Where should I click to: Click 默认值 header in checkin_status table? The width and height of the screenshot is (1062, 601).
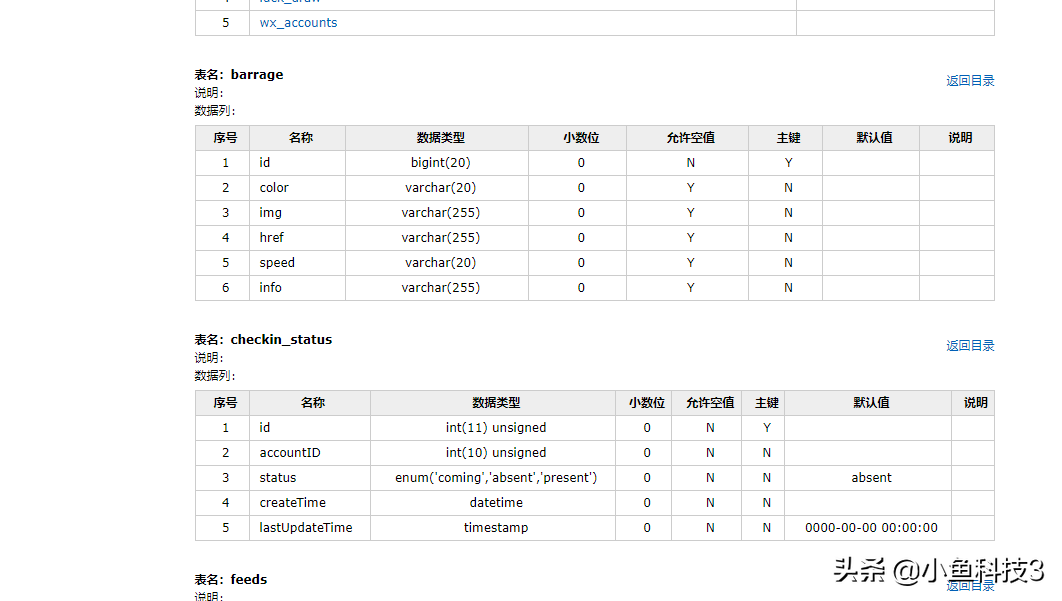[868, 402]
